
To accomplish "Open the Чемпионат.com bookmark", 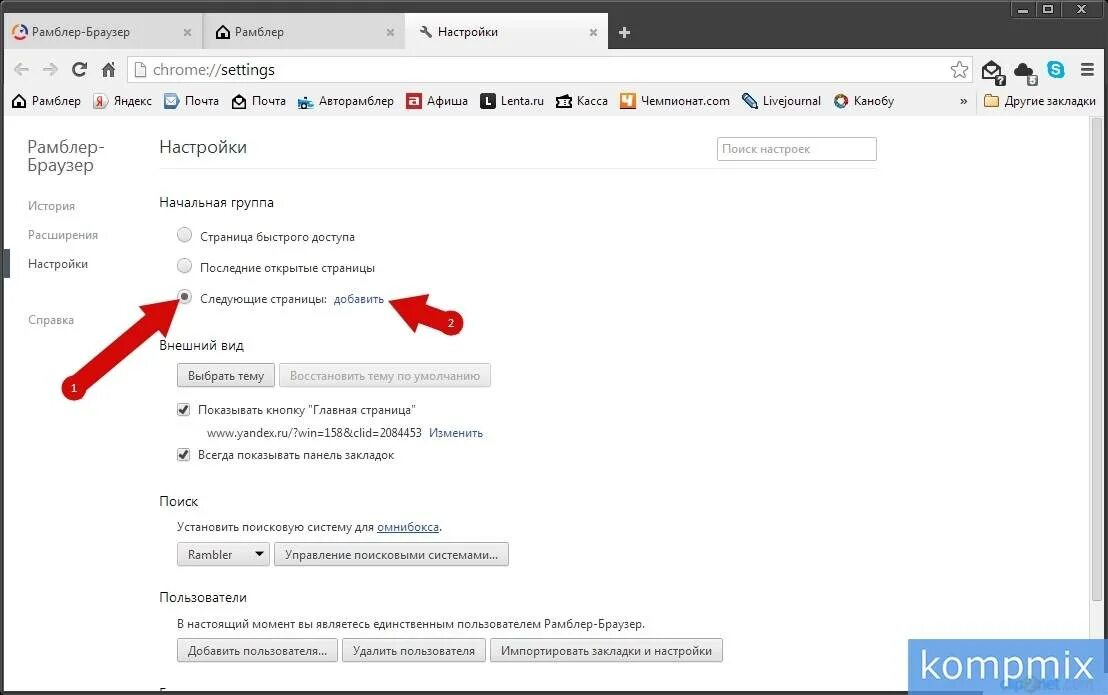I will click(x=675, y=101).
